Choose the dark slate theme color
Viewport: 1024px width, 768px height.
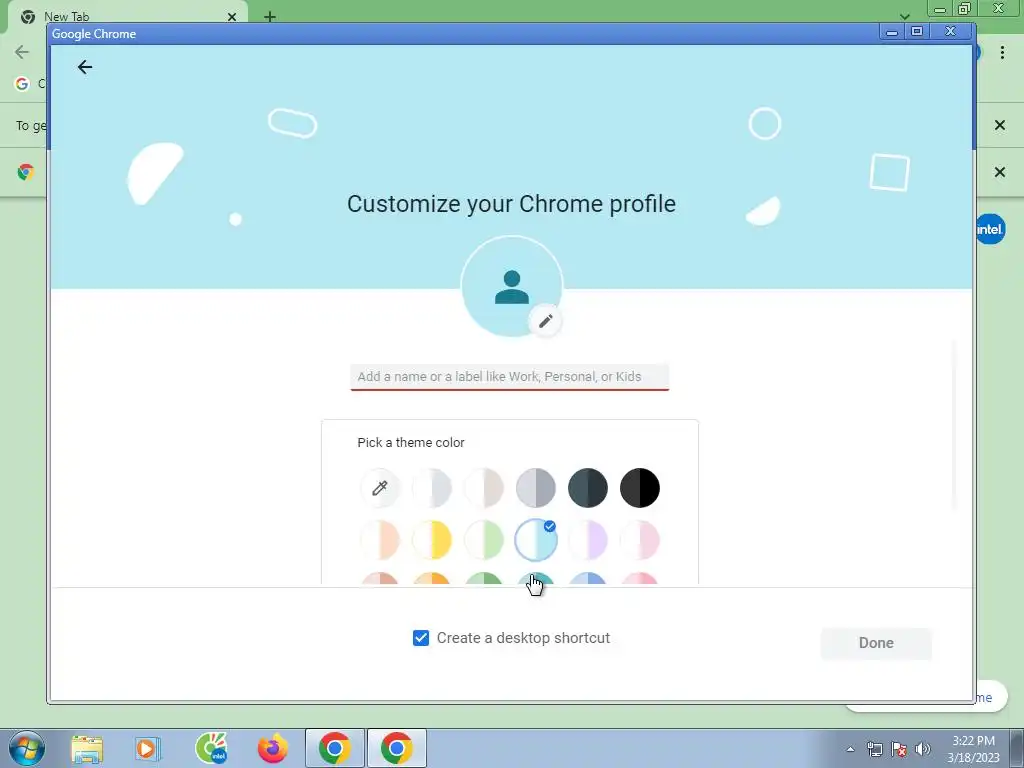[x=588, y=488]
